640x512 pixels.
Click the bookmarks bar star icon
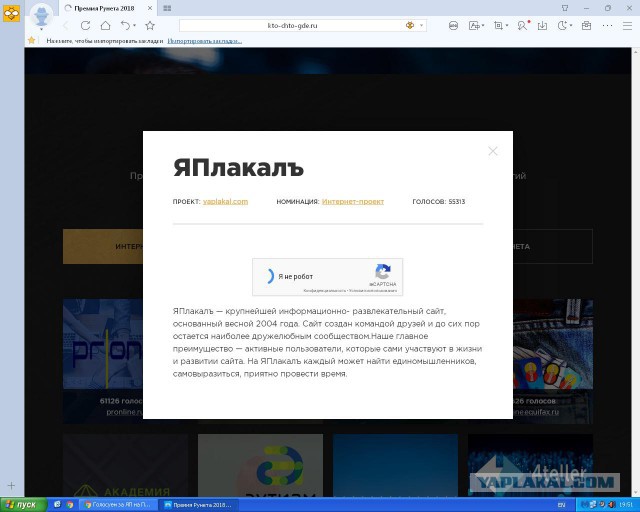click(x=31, y=40)
